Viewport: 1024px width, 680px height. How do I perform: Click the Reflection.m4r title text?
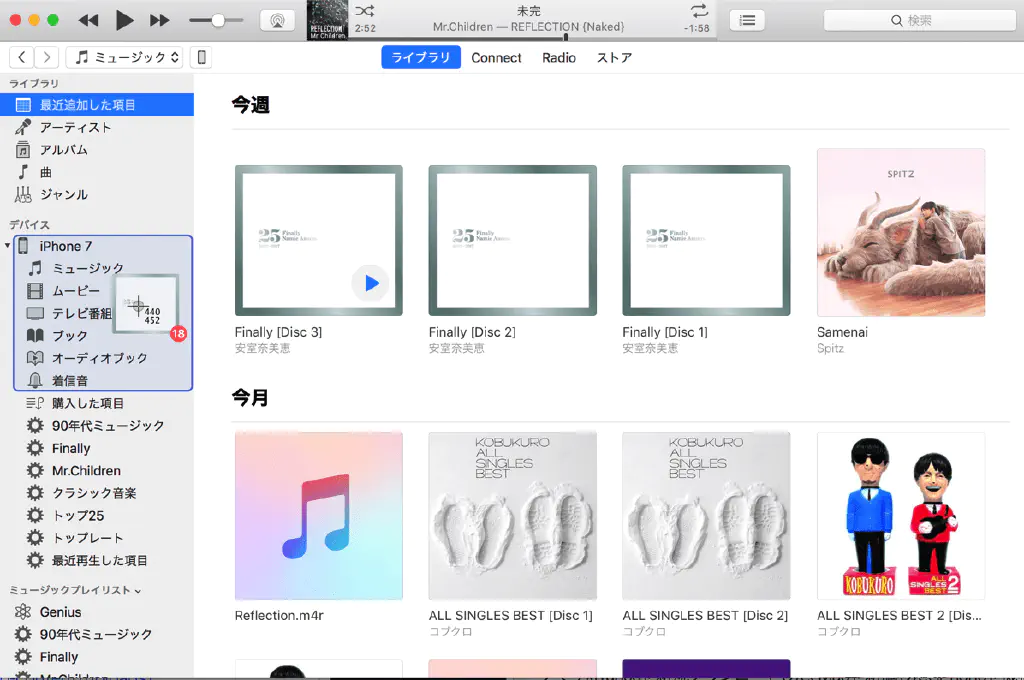(x=279, y=615)
